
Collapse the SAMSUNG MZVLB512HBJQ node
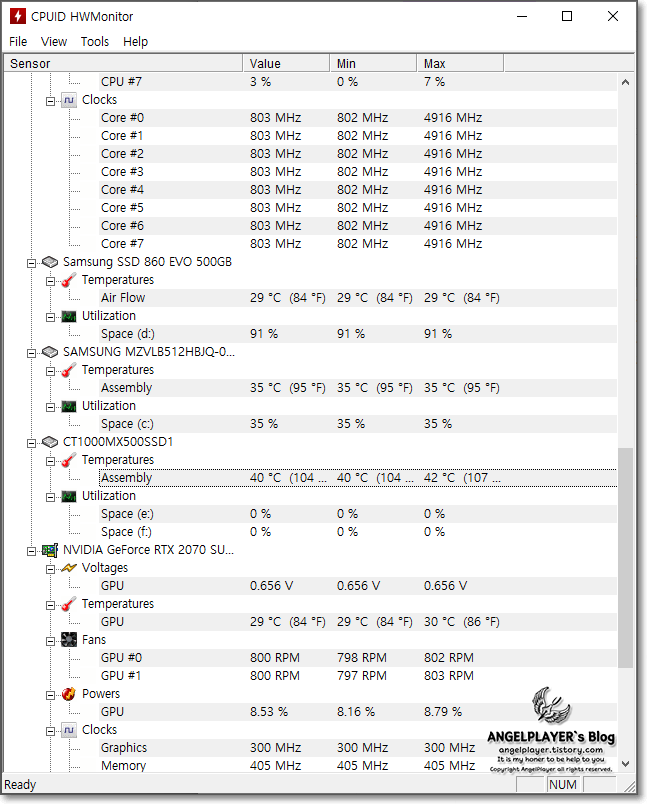point(31,353)
